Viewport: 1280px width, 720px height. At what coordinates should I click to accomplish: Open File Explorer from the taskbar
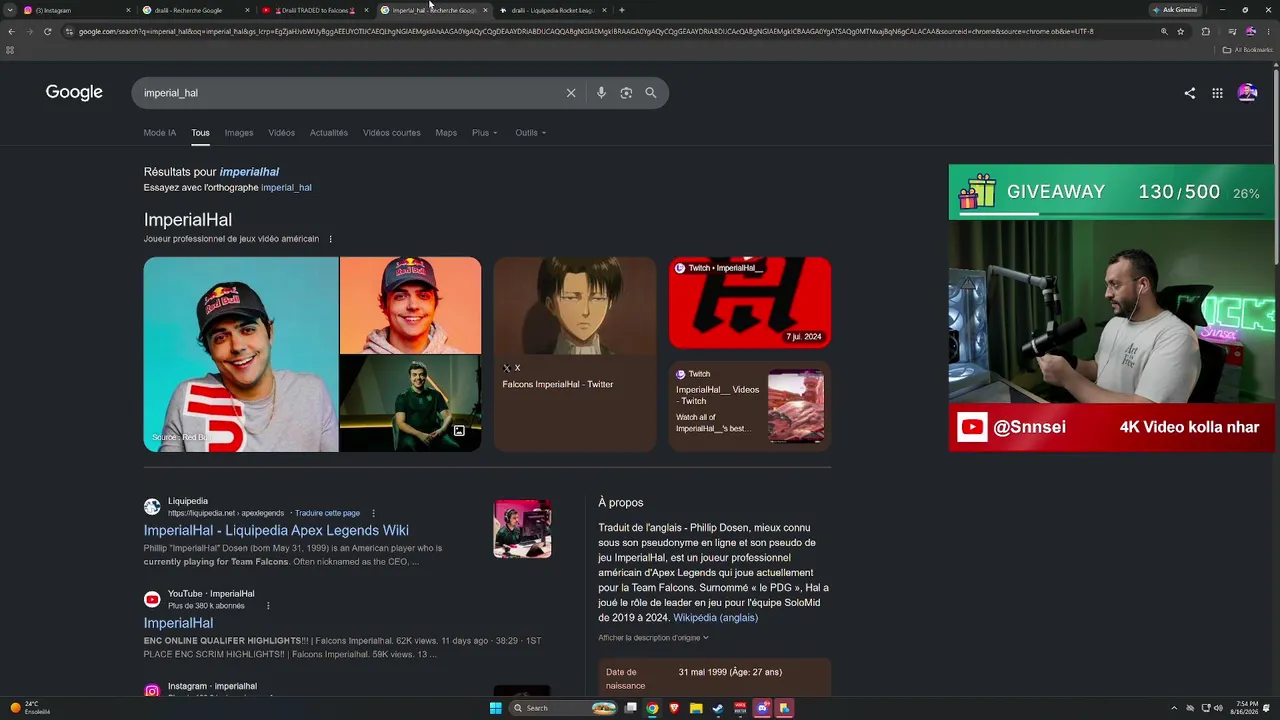[696, 708]
